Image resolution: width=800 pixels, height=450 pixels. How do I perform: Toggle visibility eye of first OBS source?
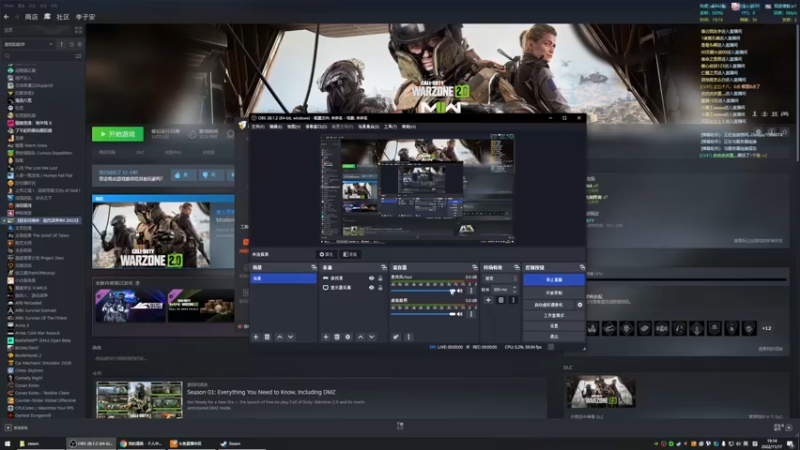tap(371, 278)
